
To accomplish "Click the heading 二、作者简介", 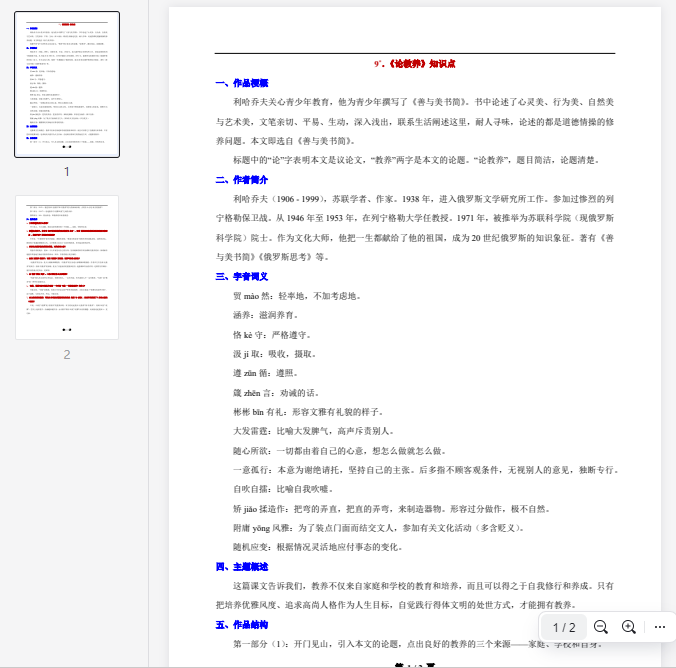I will pyautogui.click(x=241, y=180).
